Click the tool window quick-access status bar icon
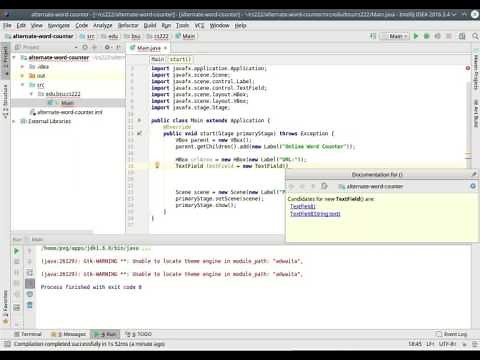The image size is (480, 360). click(7, 344)
